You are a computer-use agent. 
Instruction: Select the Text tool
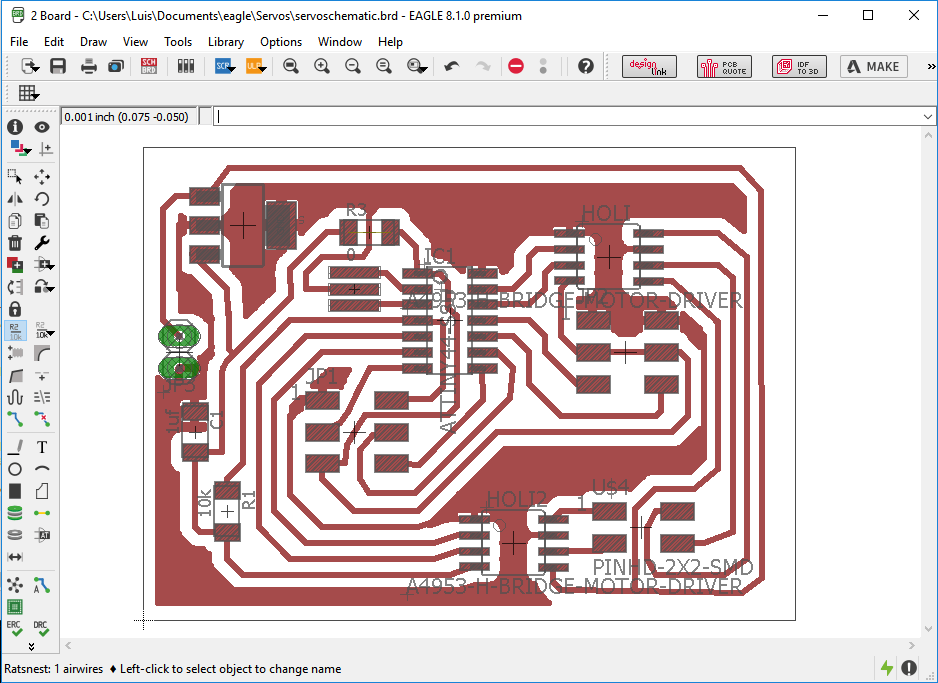point(42,447)
